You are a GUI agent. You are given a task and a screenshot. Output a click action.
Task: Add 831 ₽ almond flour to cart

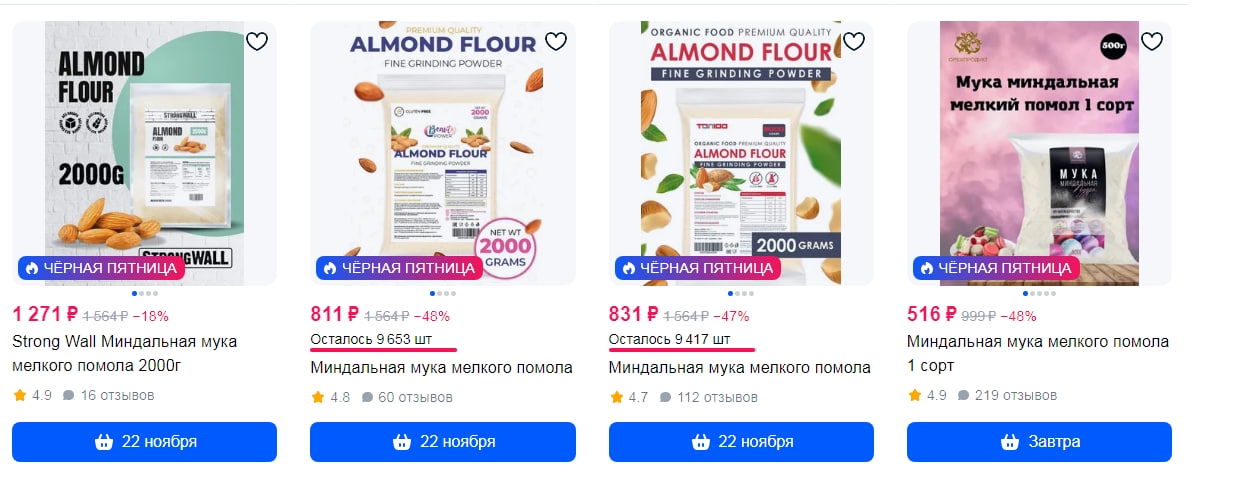click(x=741, y=442)
